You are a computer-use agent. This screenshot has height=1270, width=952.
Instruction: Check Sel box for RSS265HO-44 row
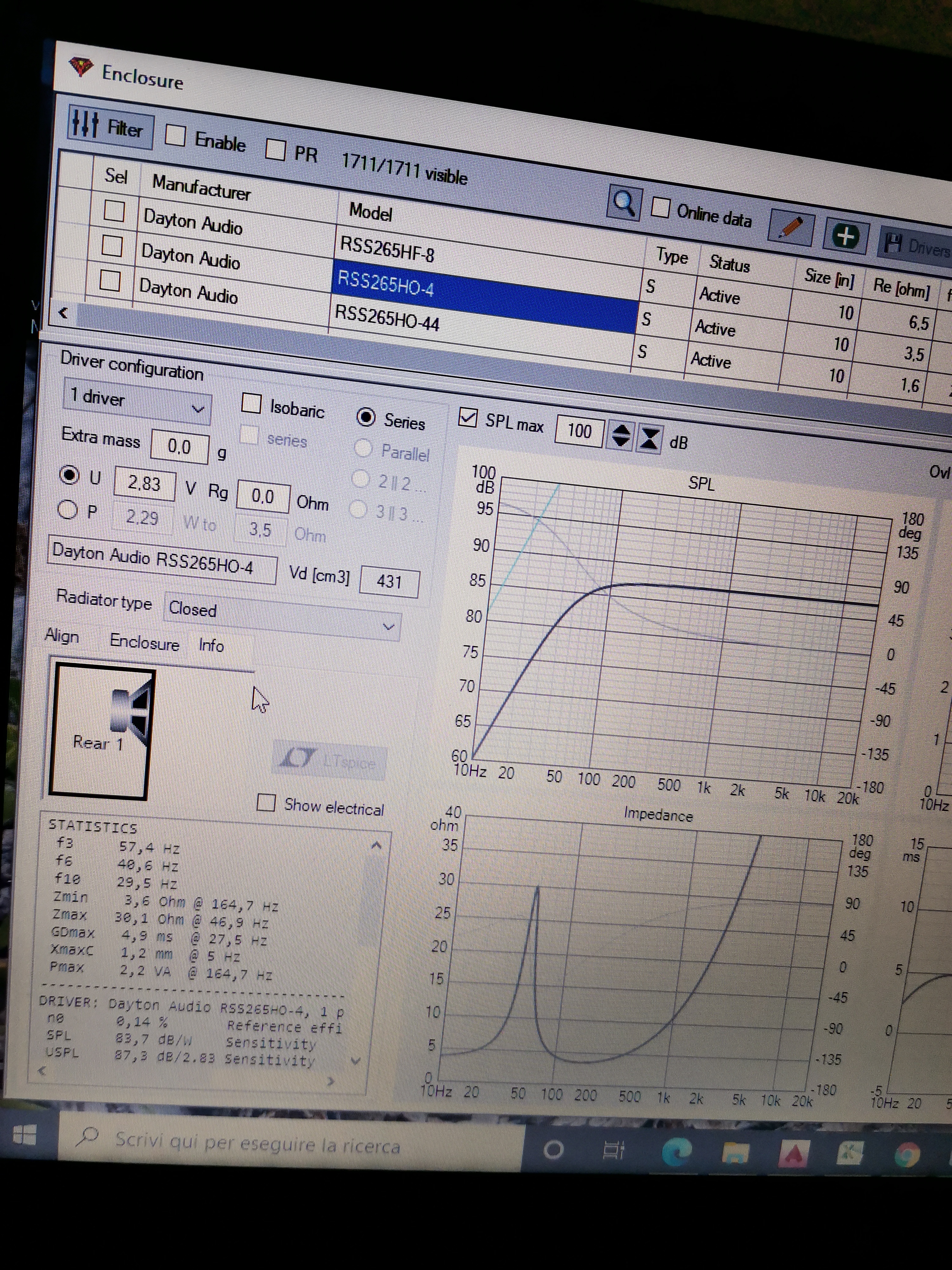pos(109,281)
